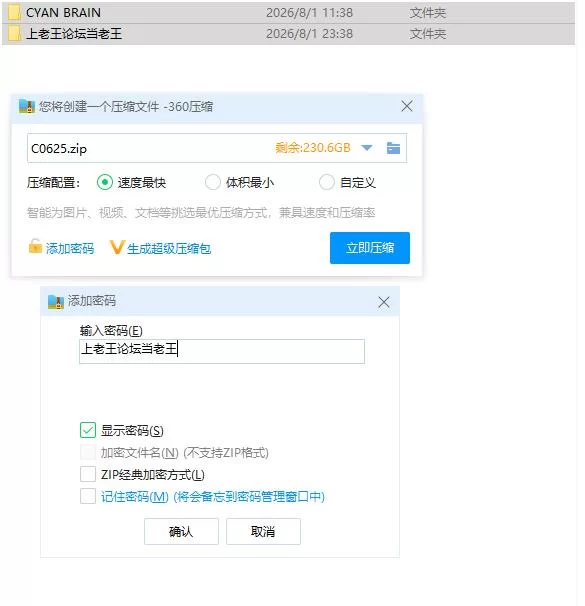Expand the save-path dropdown arrow
Screen dimensions: 585x606
(x=366, y=148)
